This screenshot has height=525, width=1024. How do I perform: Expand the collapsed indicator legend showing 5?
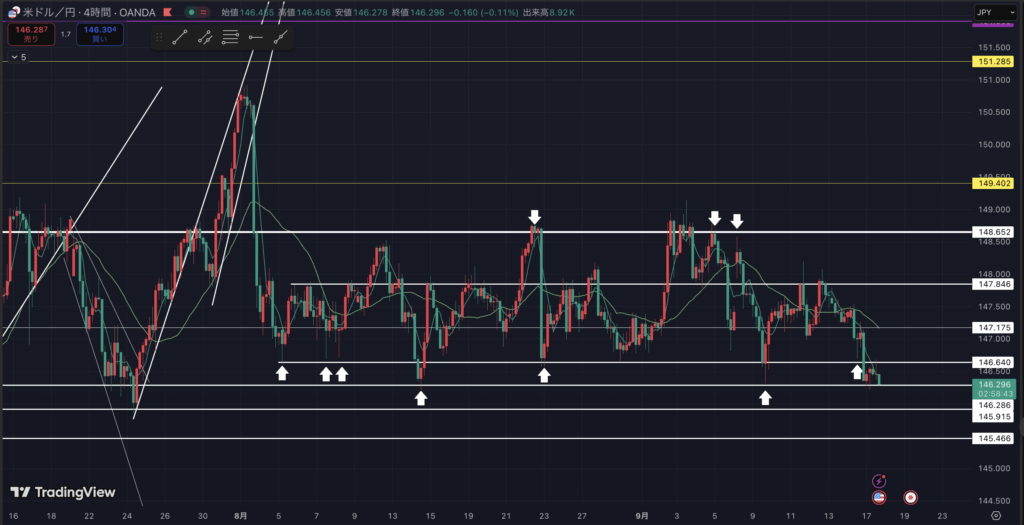coord(17,58)
